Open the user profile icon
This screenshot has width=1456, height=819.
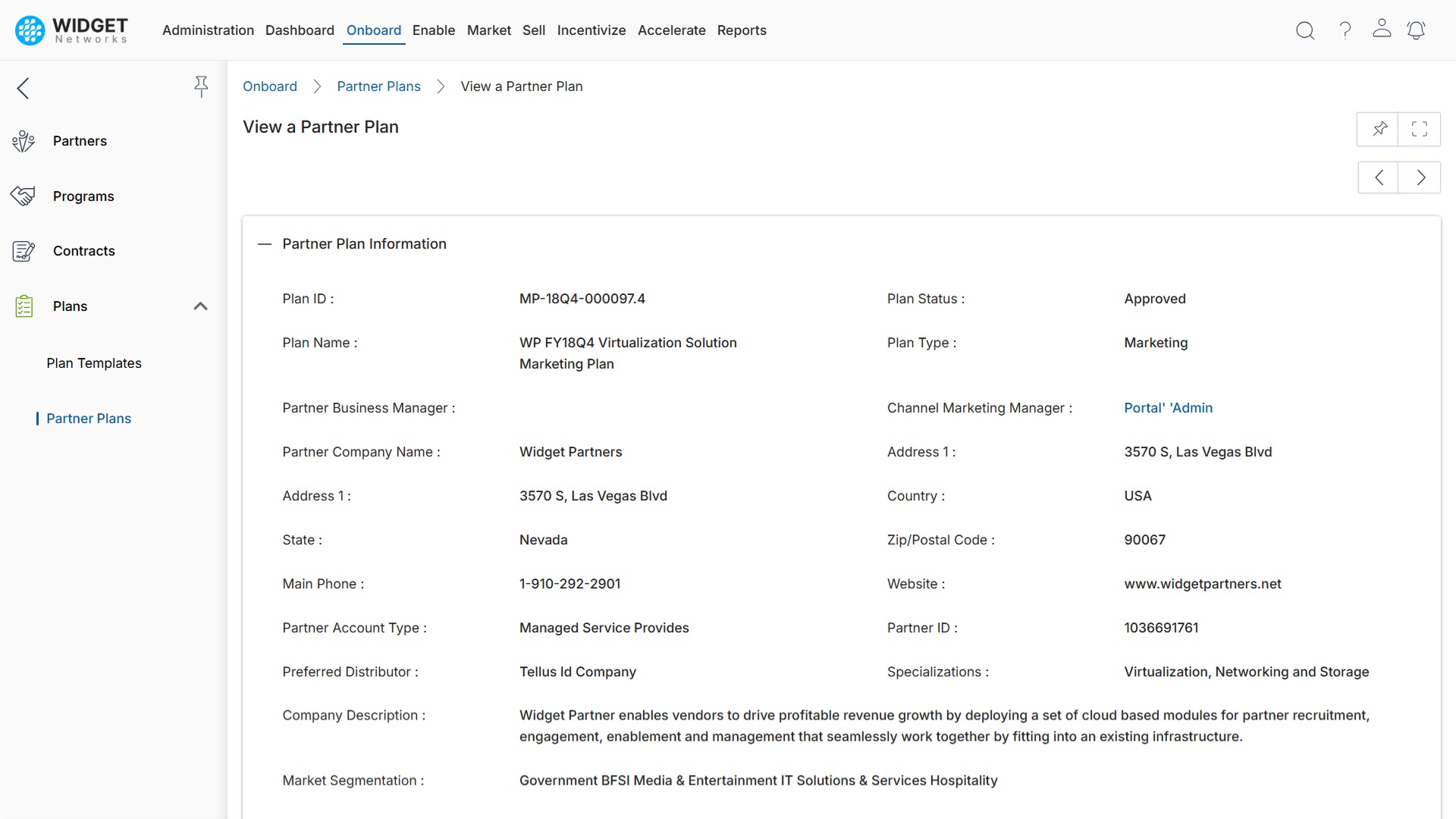click(x=1382, y=29)
